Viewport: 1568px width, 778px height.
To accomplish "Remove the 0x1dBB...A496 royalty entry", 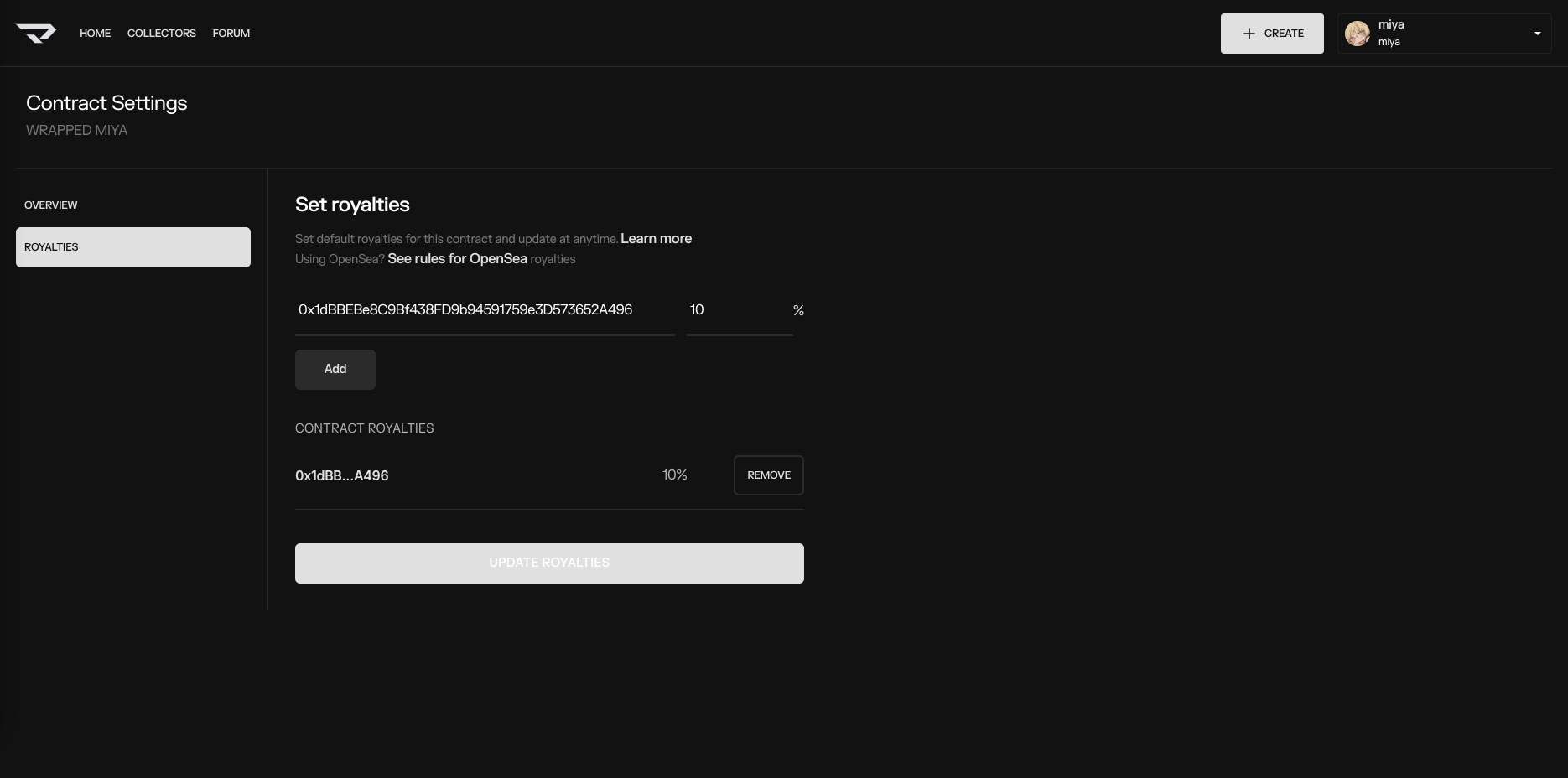I will coord(768,475).
